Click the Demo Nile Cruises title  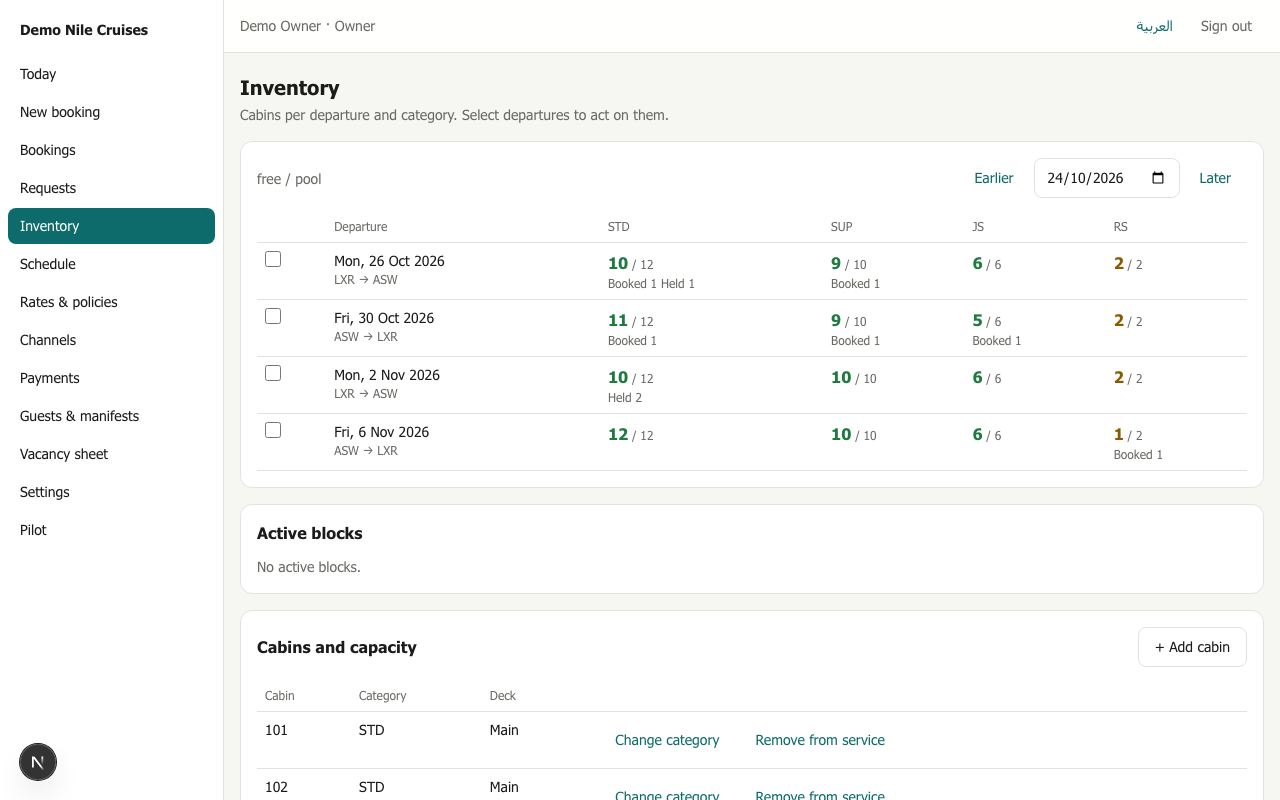[84, 30]
